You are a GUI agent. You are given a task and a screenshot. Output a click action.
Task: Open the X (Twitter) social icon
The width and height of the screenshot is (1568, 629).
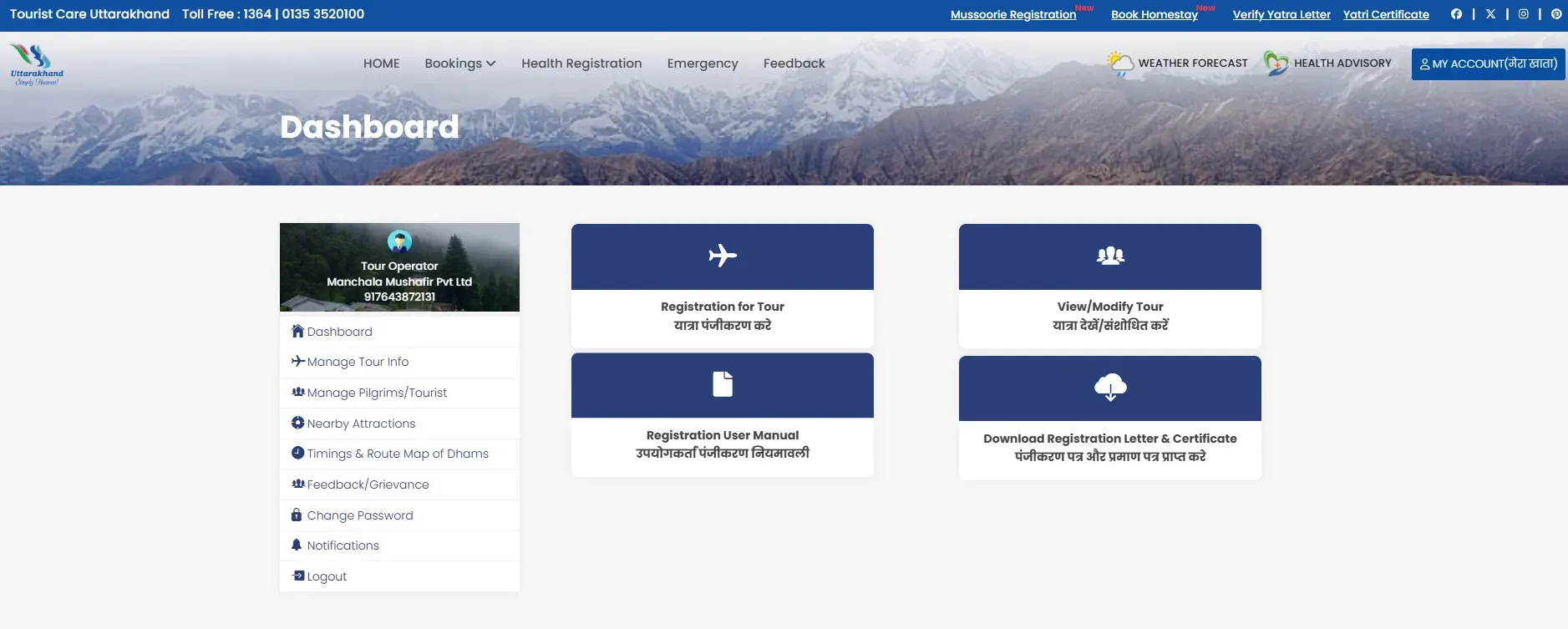tap(1490, 14)
